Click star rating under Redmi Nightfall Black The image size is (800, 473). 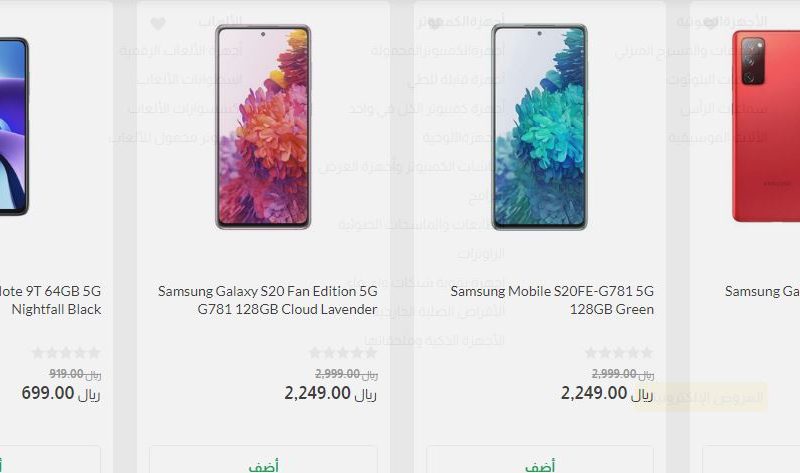tap(66, 353)
